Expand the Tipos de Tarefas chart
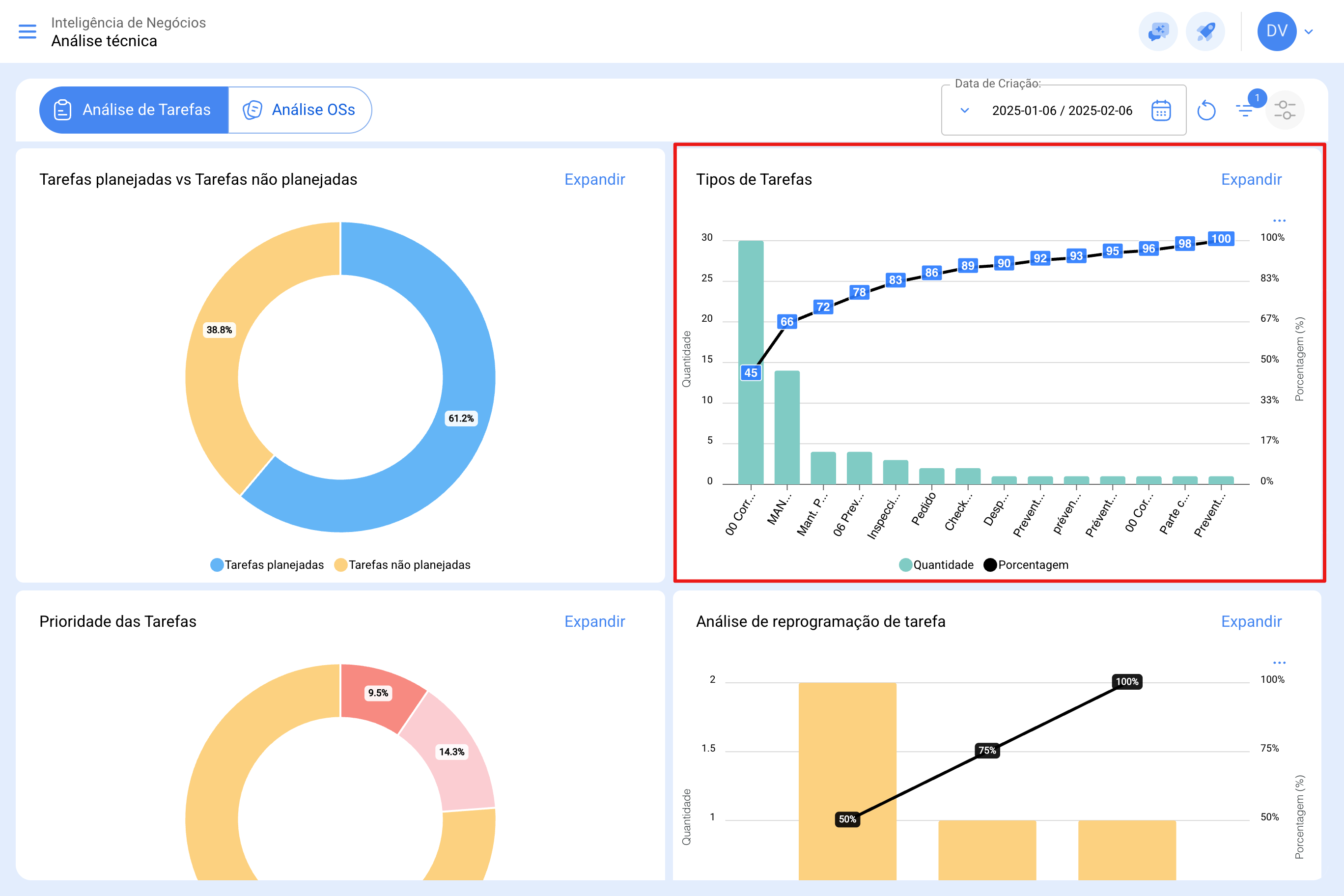 point(1251,179)
